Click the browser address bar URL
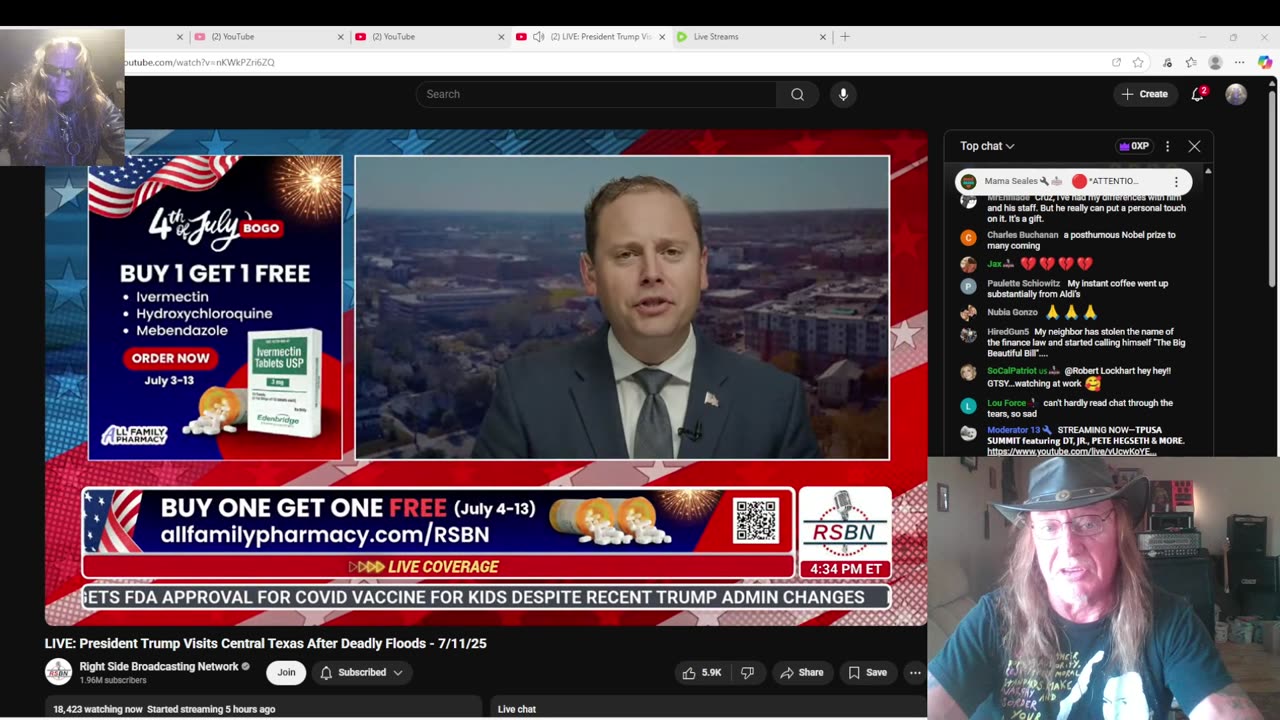This screenshot has width=1280, height=720. 200,62
